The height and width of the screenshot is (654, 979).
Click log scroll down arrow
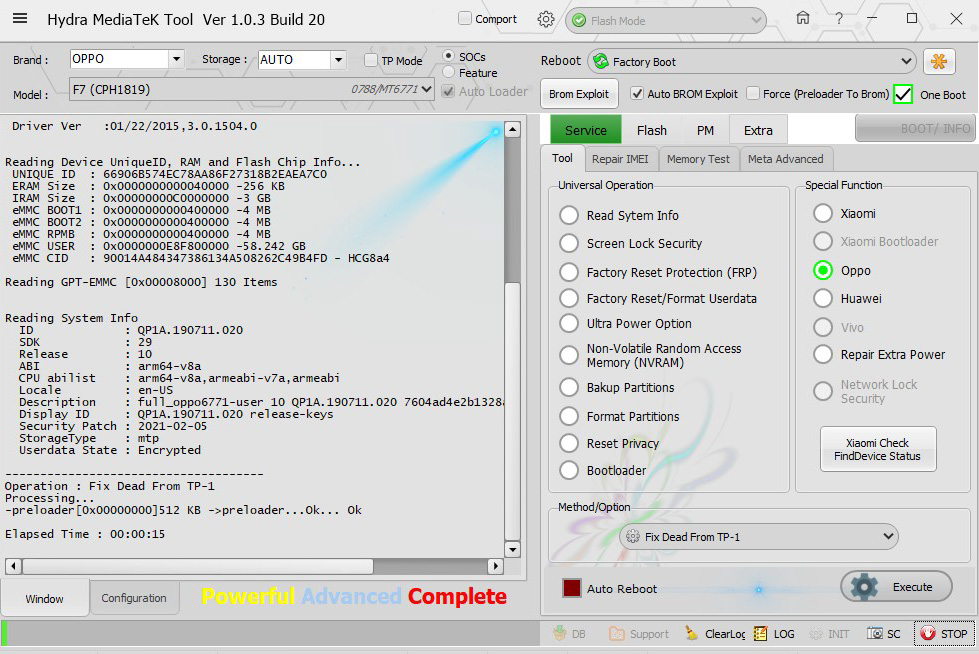click(x=513, y=550)
